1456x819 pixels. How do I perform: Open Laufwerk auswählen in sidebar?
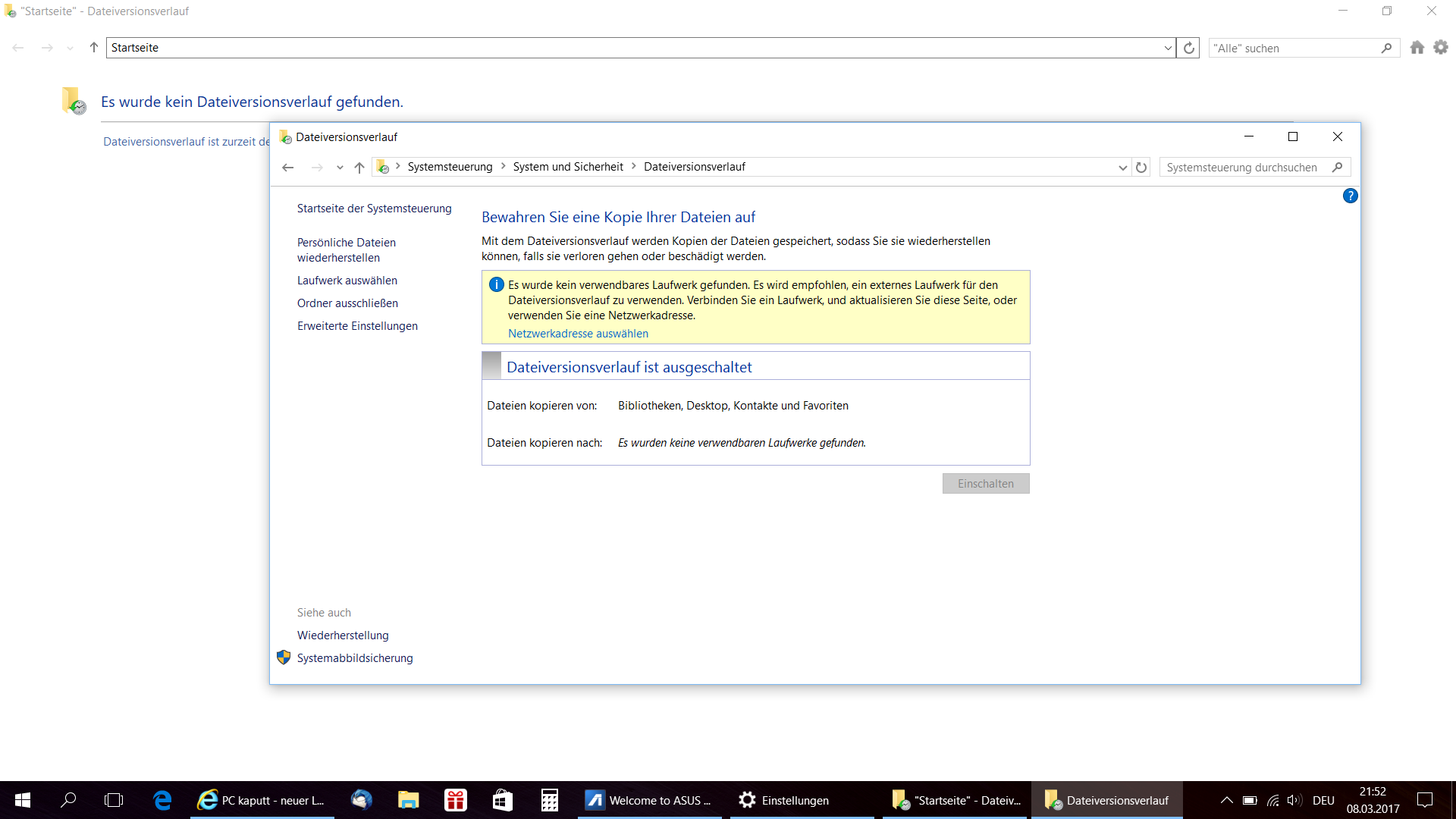(x=347, y=281)
